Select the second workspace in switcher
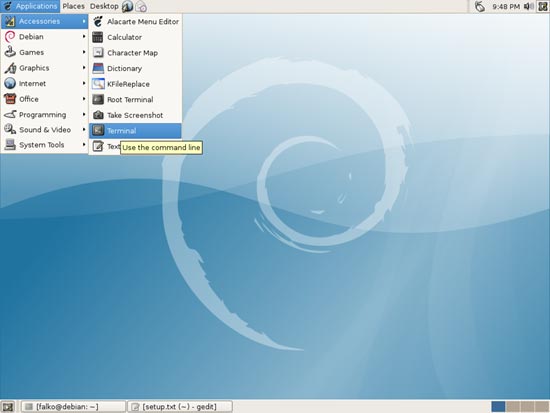550x413 pixels. coord(513,407)
